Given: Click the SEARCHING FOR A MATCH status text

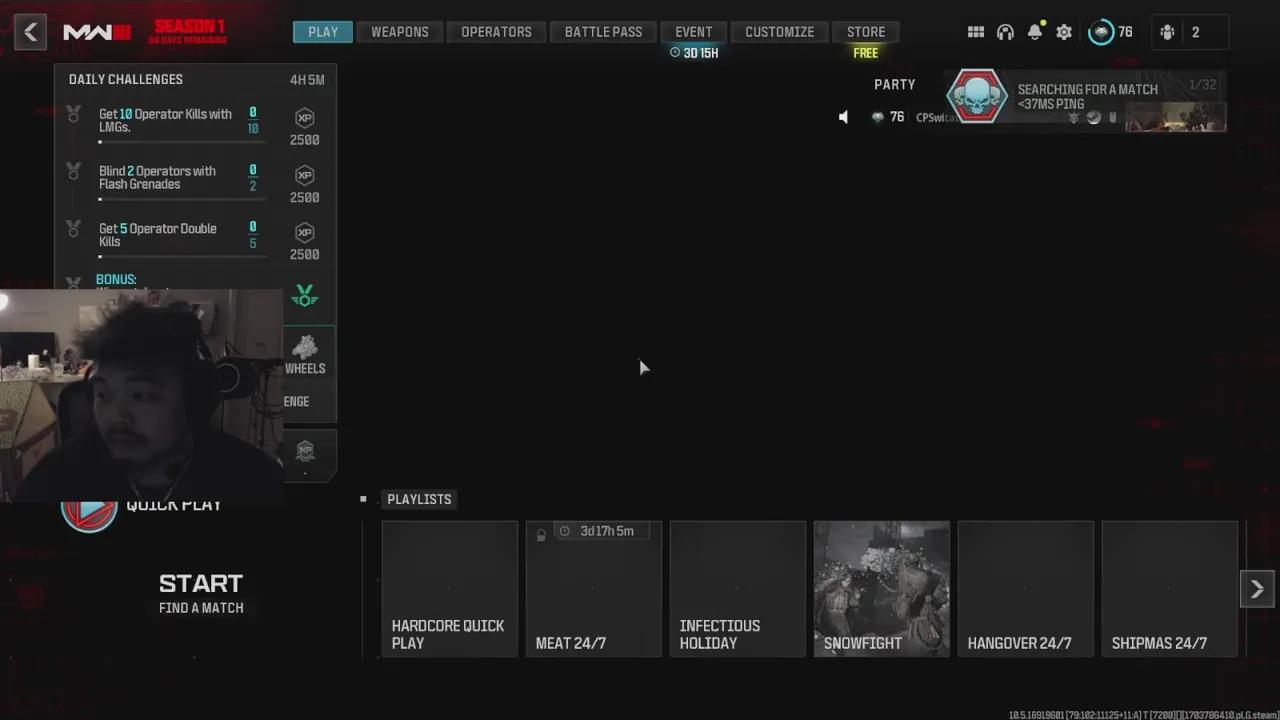Looking at the screenshot, I should pos(1088,89).
